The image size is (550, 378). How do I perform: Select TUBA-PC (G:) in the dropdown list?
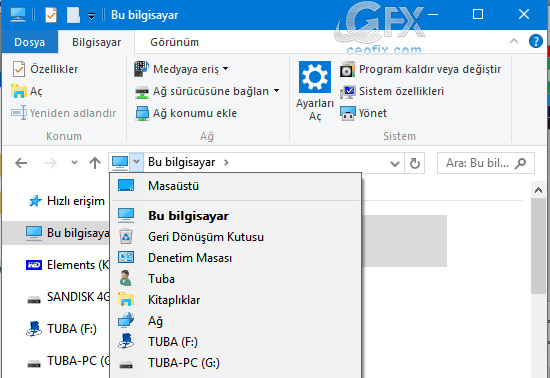click(236, 363)
